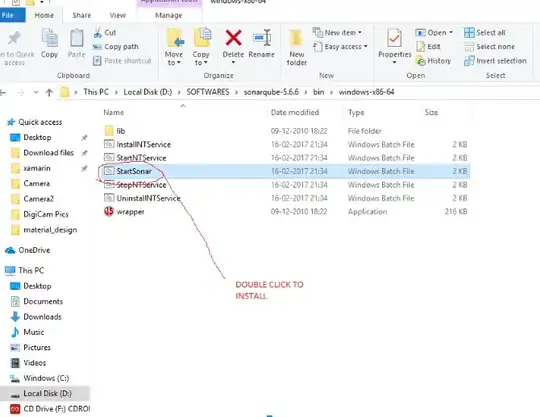Expand the Delete dropdown arrow
This screenshot has height=417, width=540.
point(233,63)
